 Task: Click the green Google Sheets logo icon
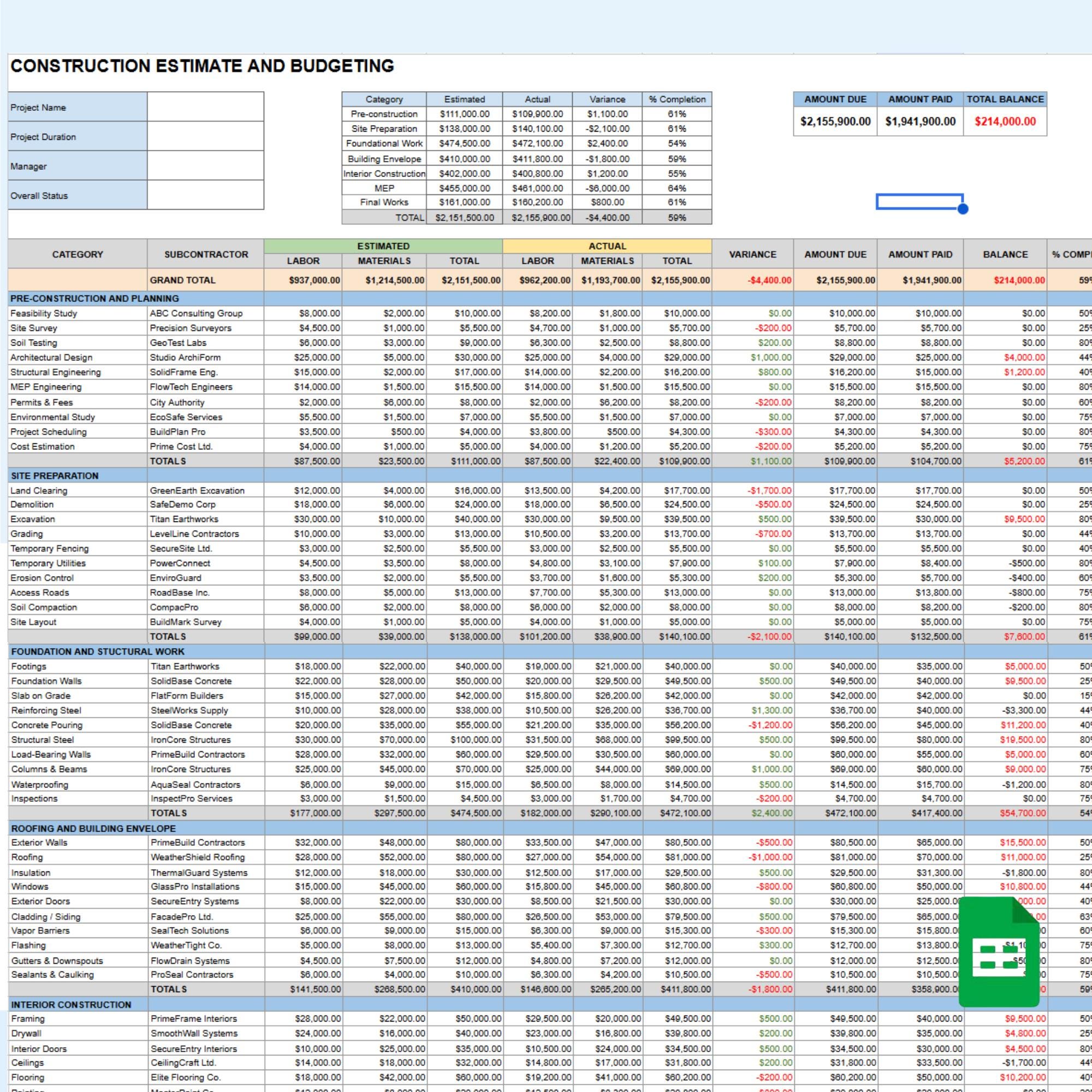tap(999, 951)
